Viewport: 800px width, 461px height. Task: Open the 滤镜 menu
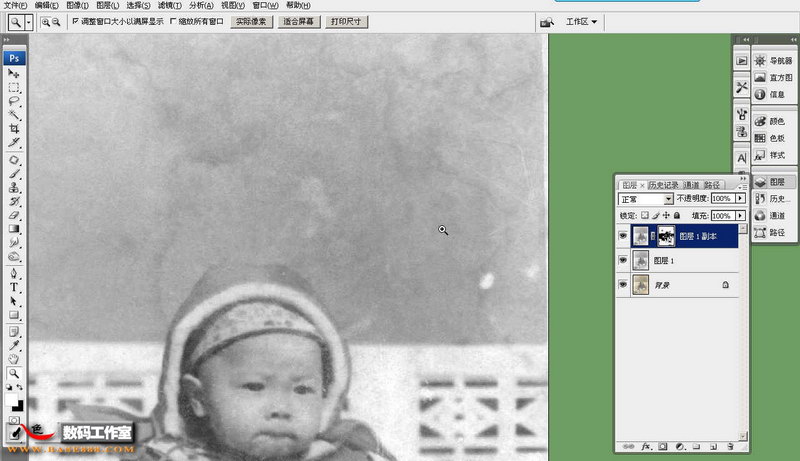(x=169, y=5)
